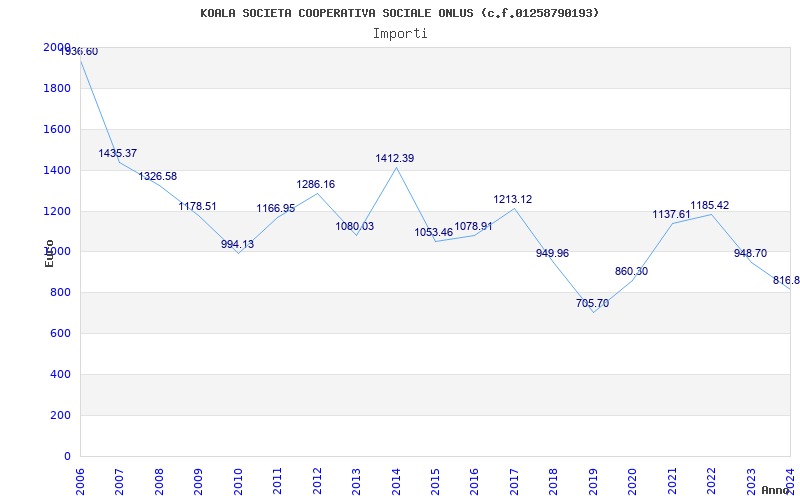
Task: Click the x-axis year 2022
Action: 711,482
